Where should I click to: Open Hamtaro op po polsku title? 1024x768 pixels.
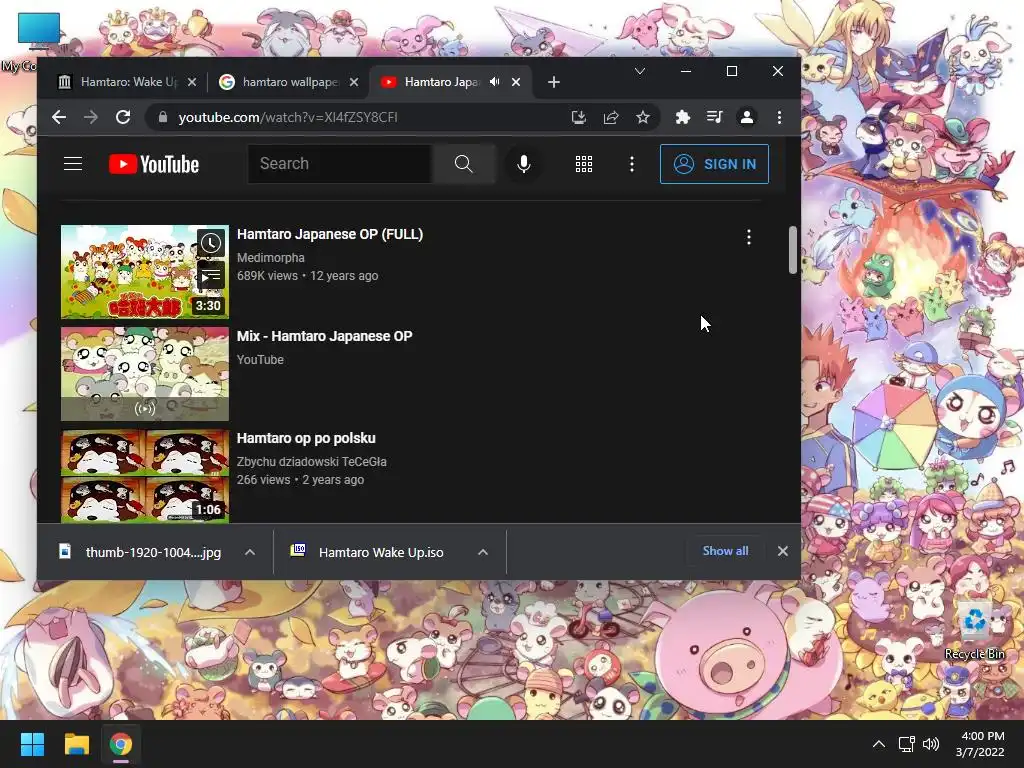[306, 438]
